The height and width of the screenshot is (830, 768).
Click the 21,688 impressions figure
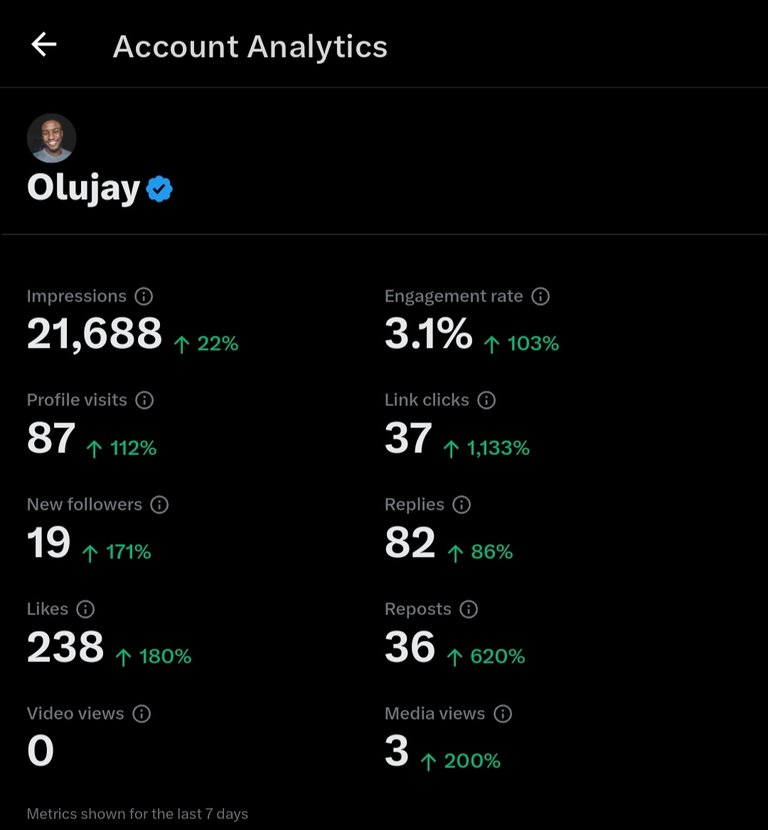tap(94, 333)
